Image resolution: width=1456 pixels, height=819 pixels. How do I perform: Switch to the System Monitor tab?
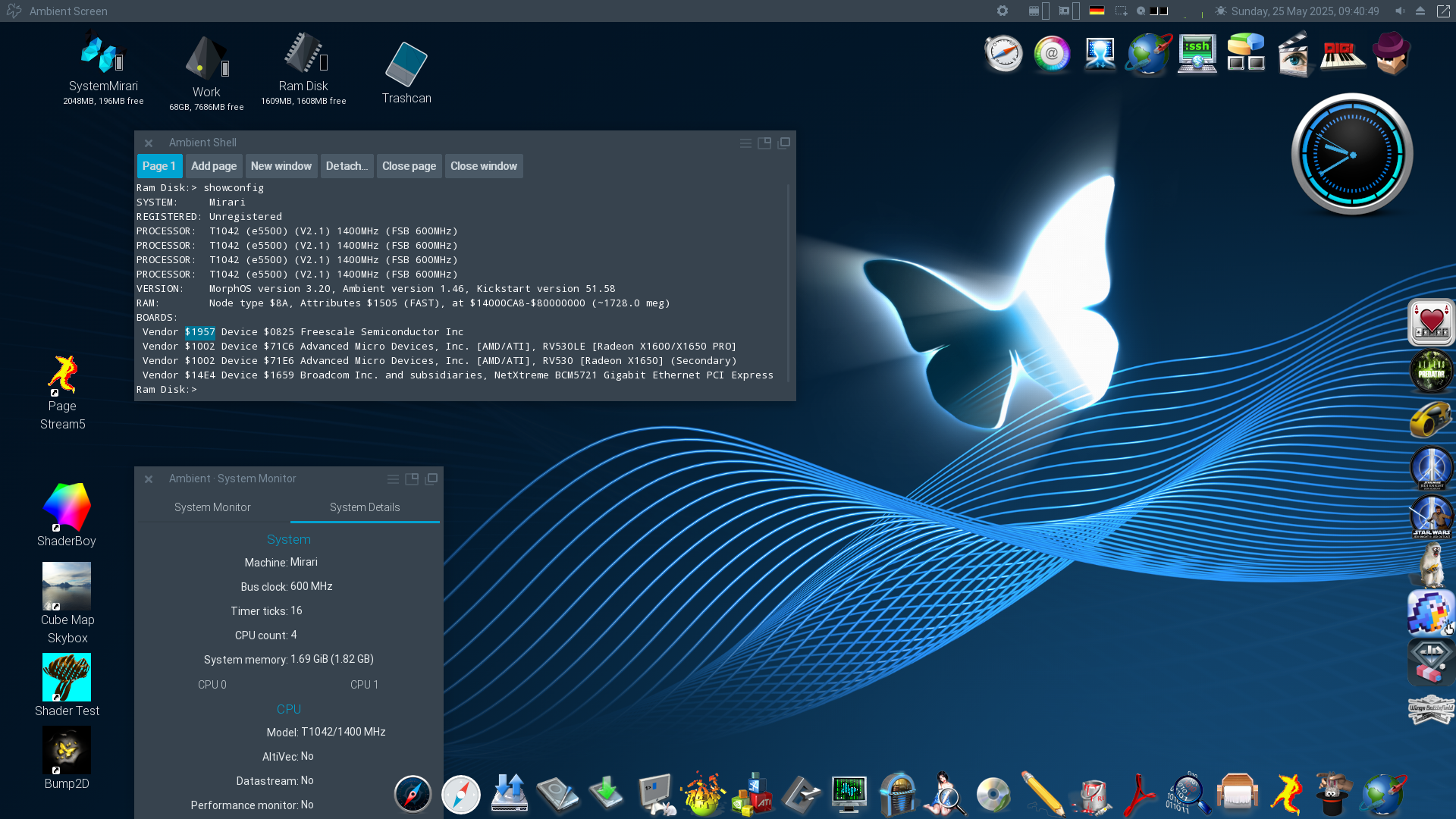212,507
